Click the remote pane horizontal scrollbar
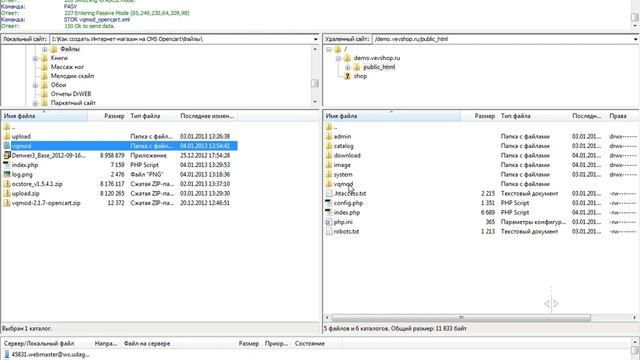 461,318
